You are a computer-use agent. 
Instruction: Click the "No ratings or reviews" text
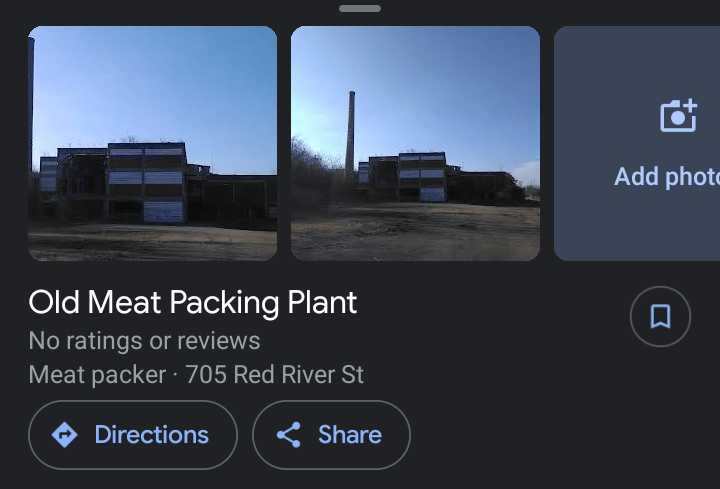tap(144, 341)
